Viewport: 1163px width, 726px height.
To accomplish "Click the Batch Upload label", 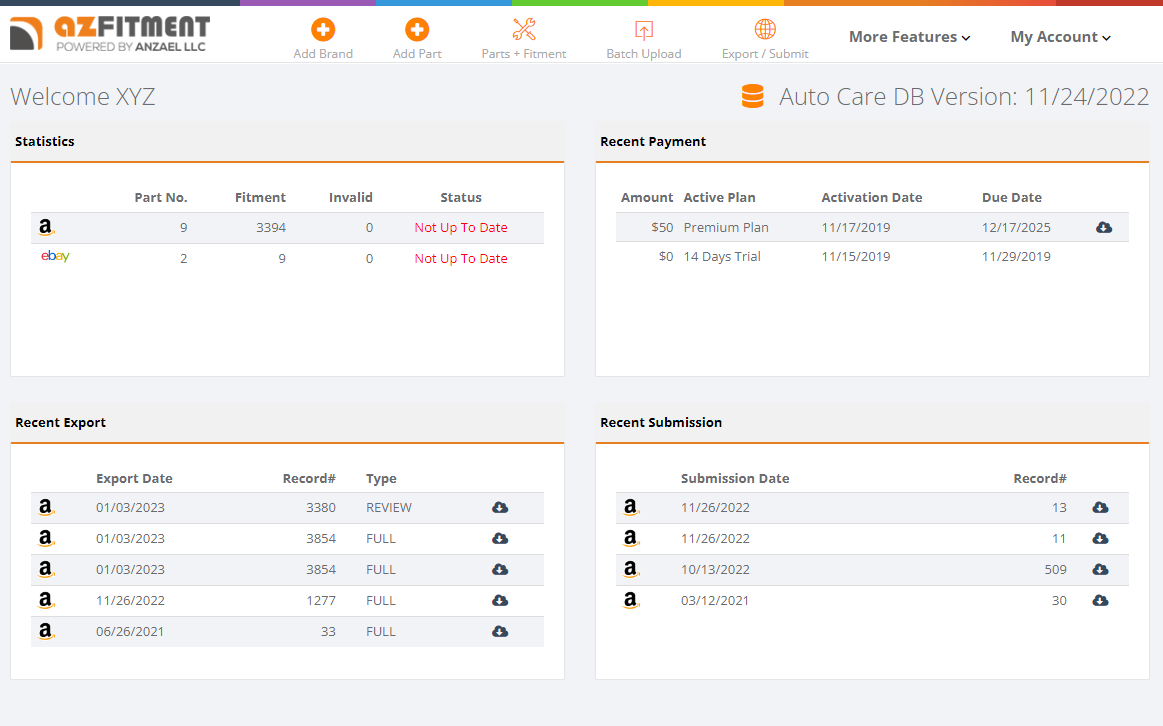I will tap(644, 53).
